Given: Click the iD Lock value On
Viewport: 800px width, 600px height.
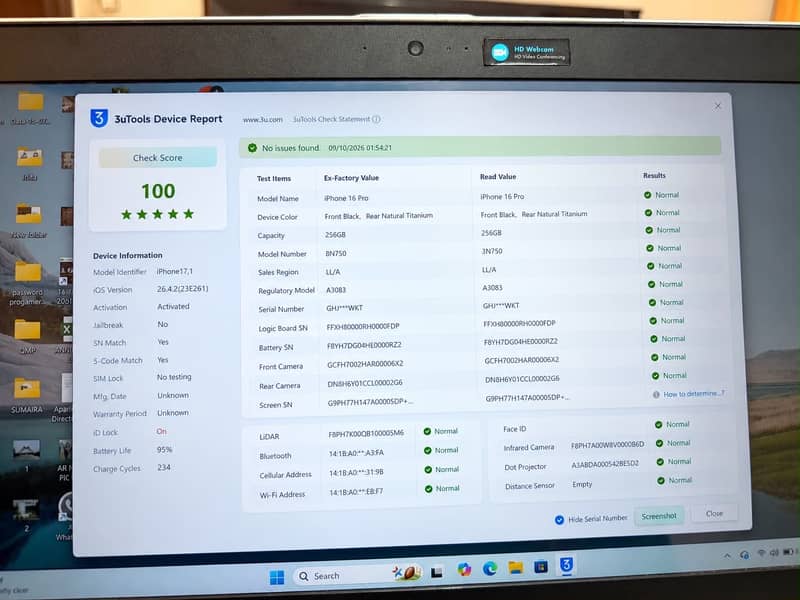Looking at the screenshot, I should coord(161,432).
